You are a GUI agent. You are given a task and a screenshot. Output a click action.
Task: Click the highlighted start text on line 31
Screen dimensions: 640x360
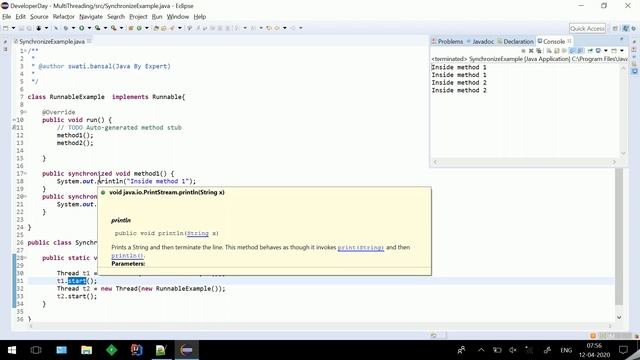click(77, 281)
